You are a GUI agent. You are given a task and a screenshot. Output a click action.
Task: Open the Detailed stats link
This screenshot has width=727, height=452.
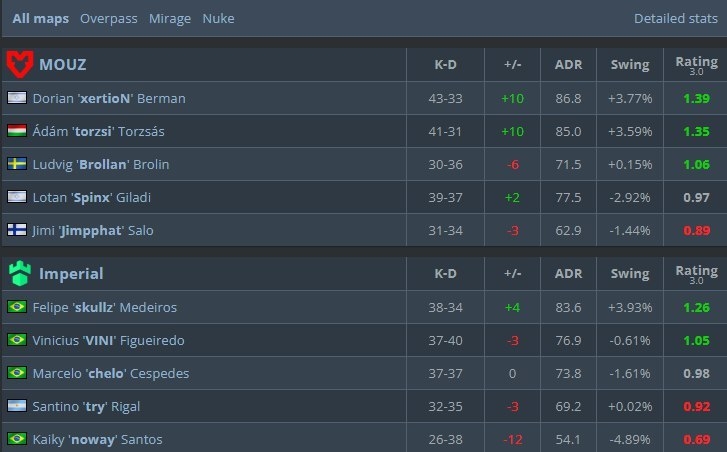[x=674, y=19]
